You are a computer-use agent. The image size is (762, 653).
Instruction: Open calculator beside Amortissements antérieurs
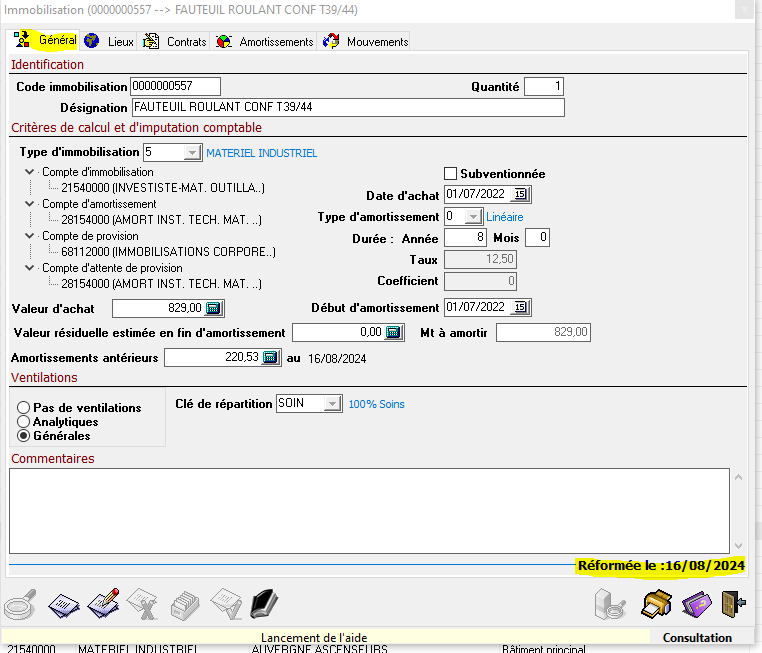[270, 358]
